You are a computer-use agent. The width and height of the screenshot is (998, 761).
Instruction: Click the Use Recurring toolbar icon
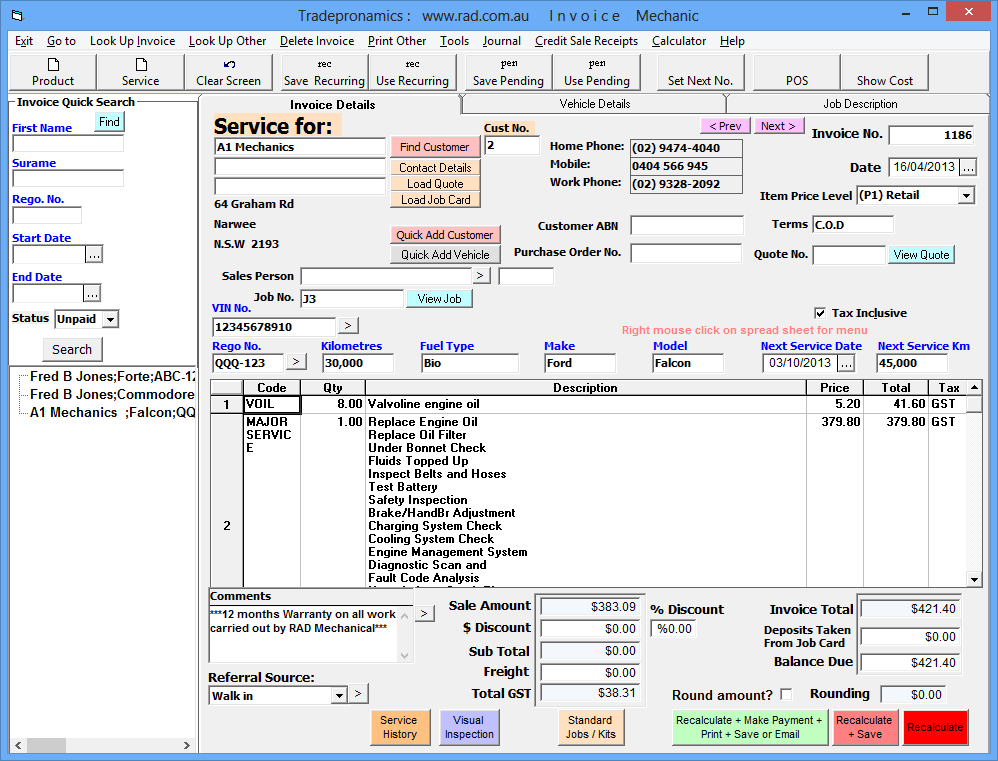tap(412, 72)
